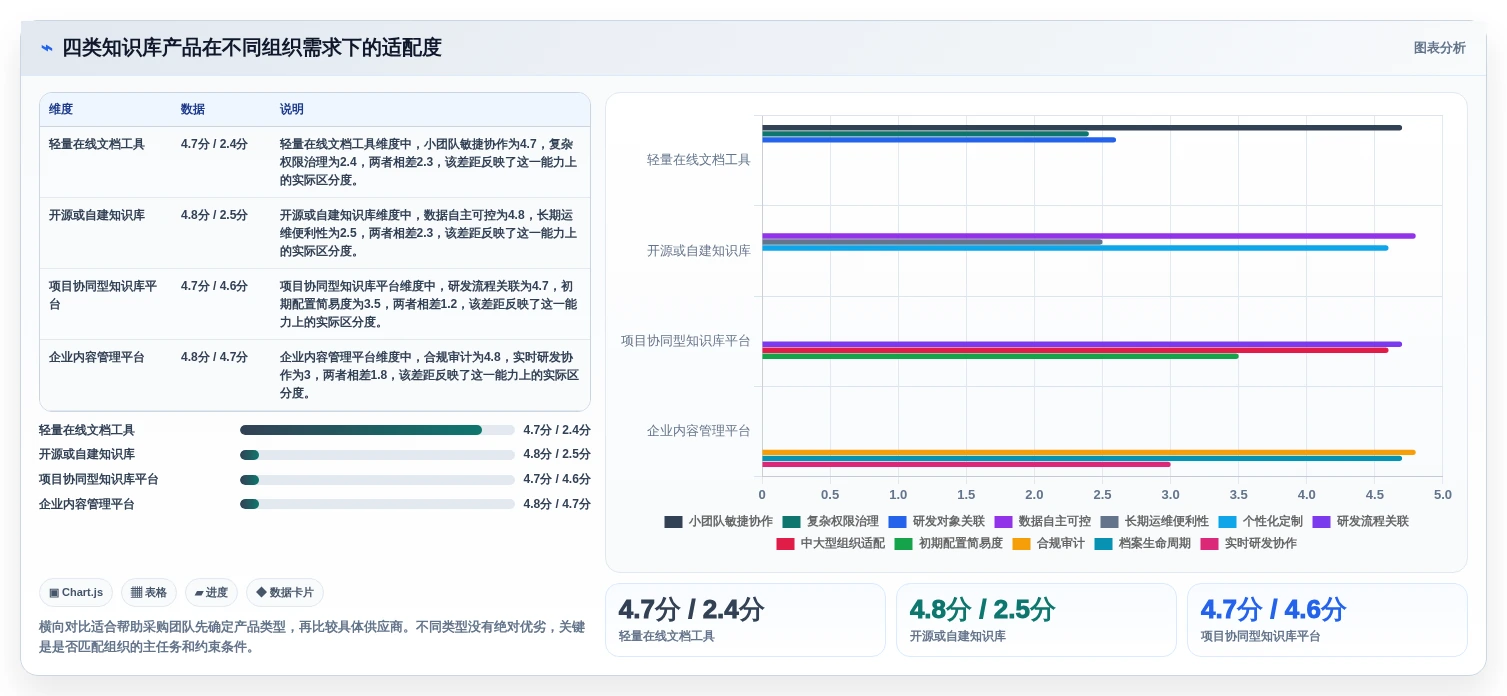Click the gray 长期运维便利性 chart bar
This screenshot has width=1507, height=696.
click(x=932, y=242)
